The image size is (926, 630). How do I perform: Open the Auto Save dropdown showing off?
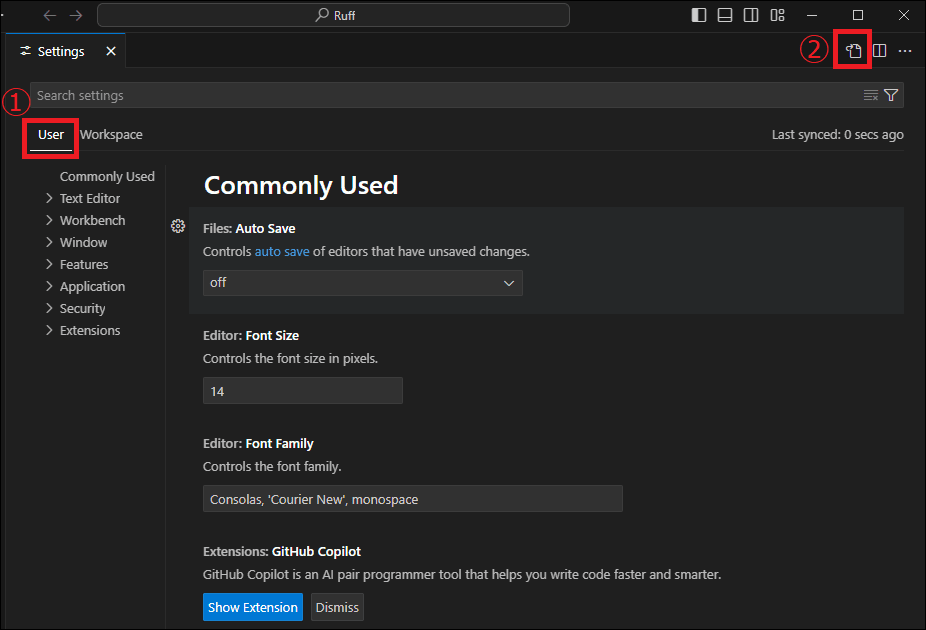click(363, 283)
